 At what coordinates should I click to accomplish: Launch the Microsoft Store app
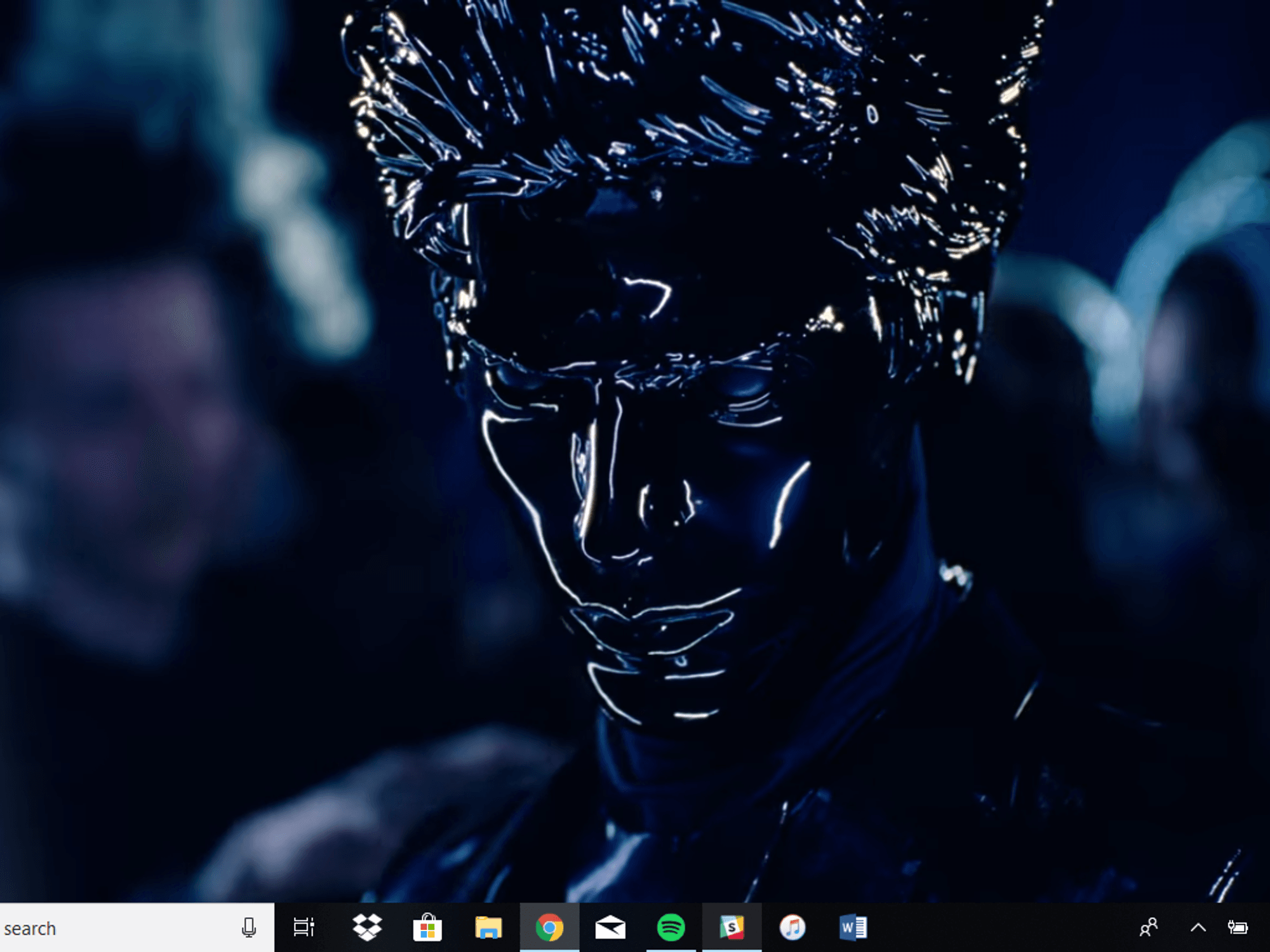427,928
